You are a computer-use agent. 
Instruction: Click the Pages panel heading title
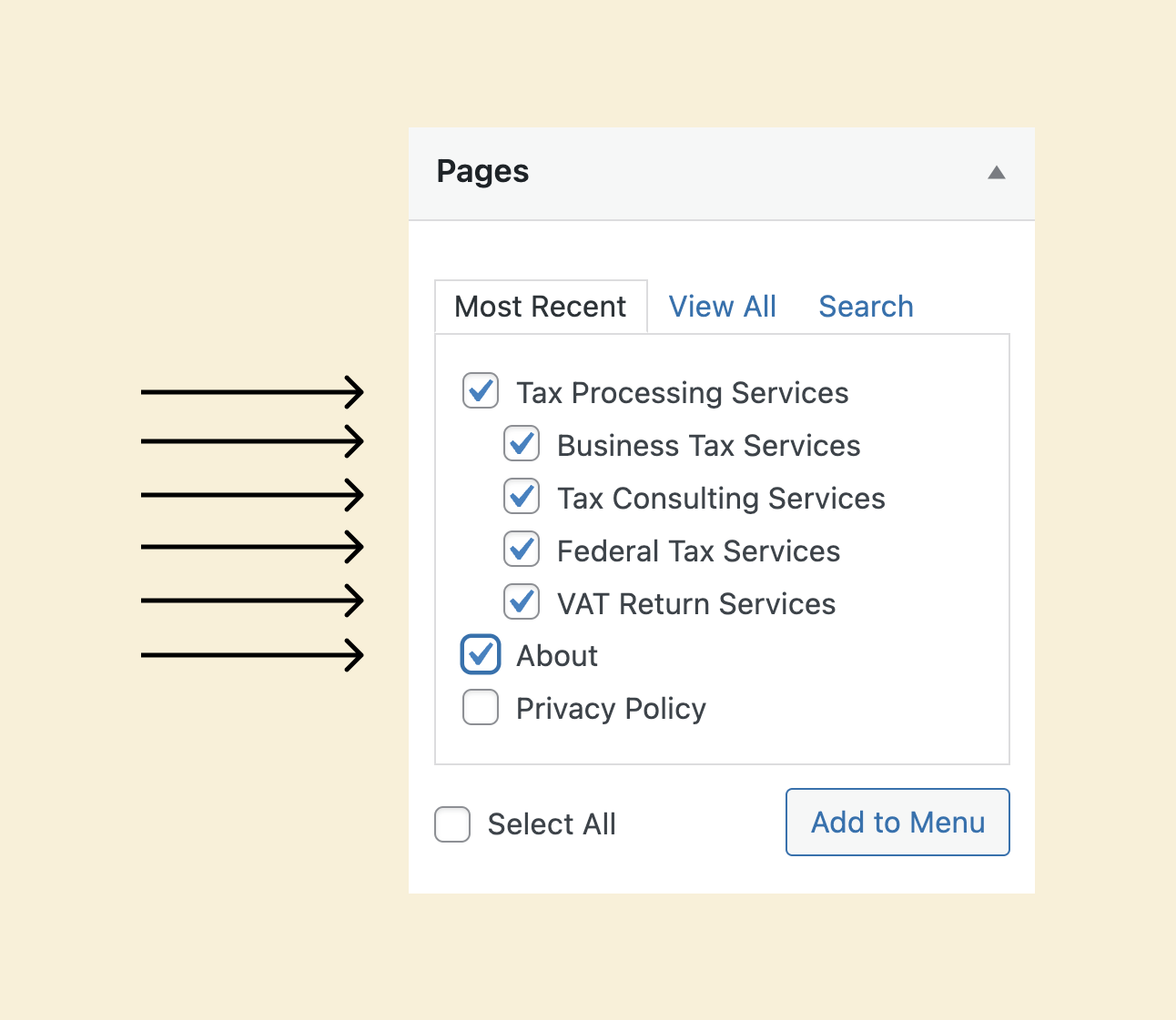coord(482,171)
